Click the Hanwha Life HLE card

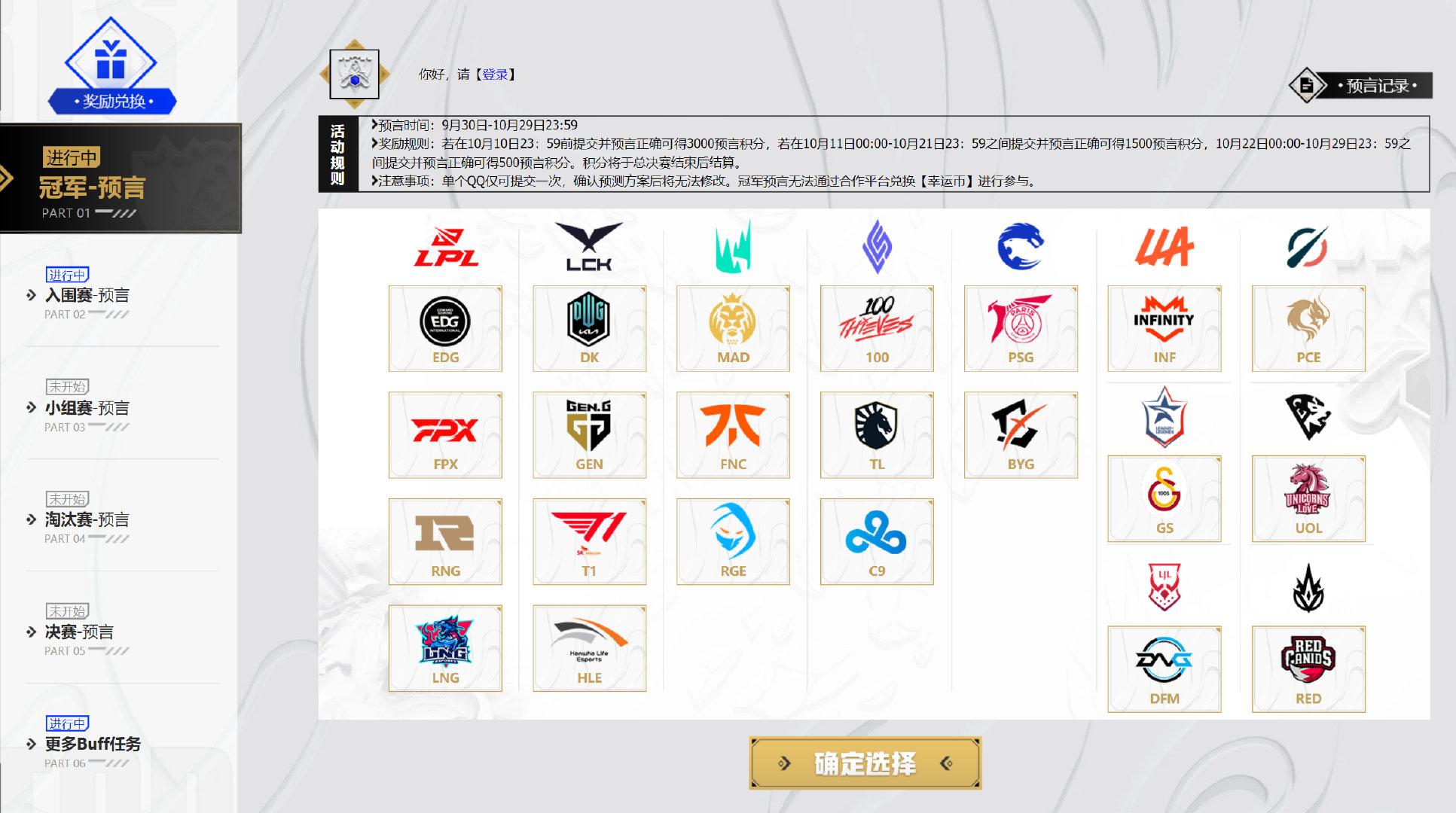pyautogui.click(x=589, y=648)
